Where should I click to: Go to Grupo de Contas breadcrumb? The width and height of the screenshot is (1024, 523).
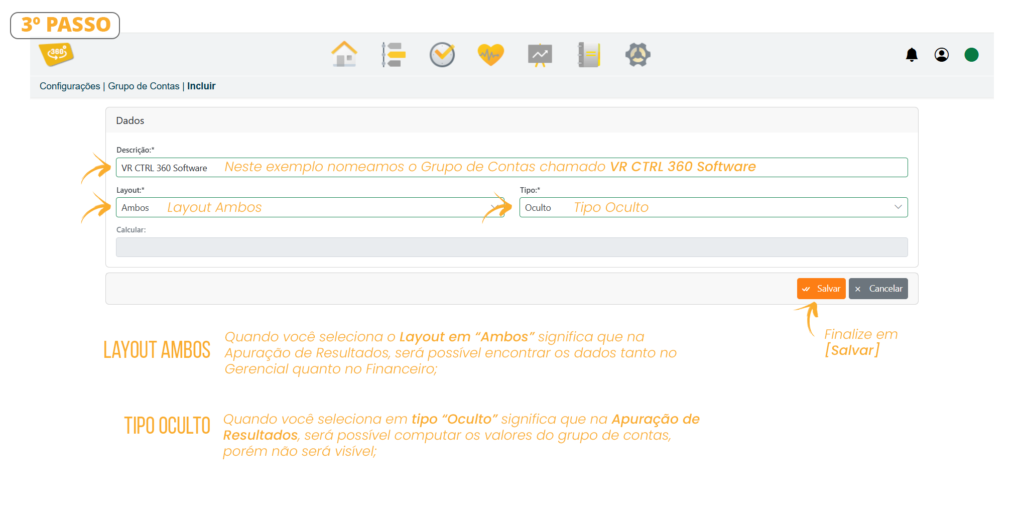coord(144,86)
